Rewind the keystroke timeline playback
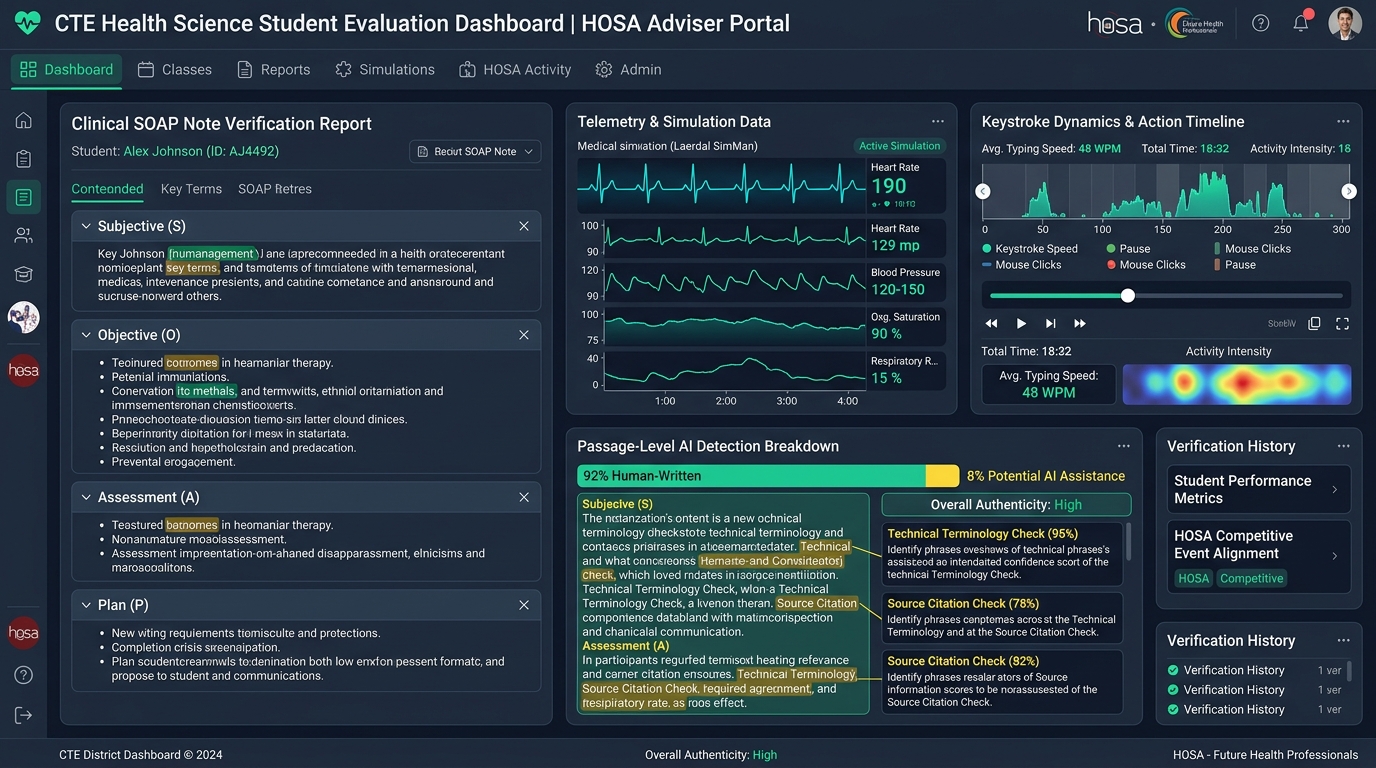The height and width of the screenshot is (768, 1376). [992, 324]
